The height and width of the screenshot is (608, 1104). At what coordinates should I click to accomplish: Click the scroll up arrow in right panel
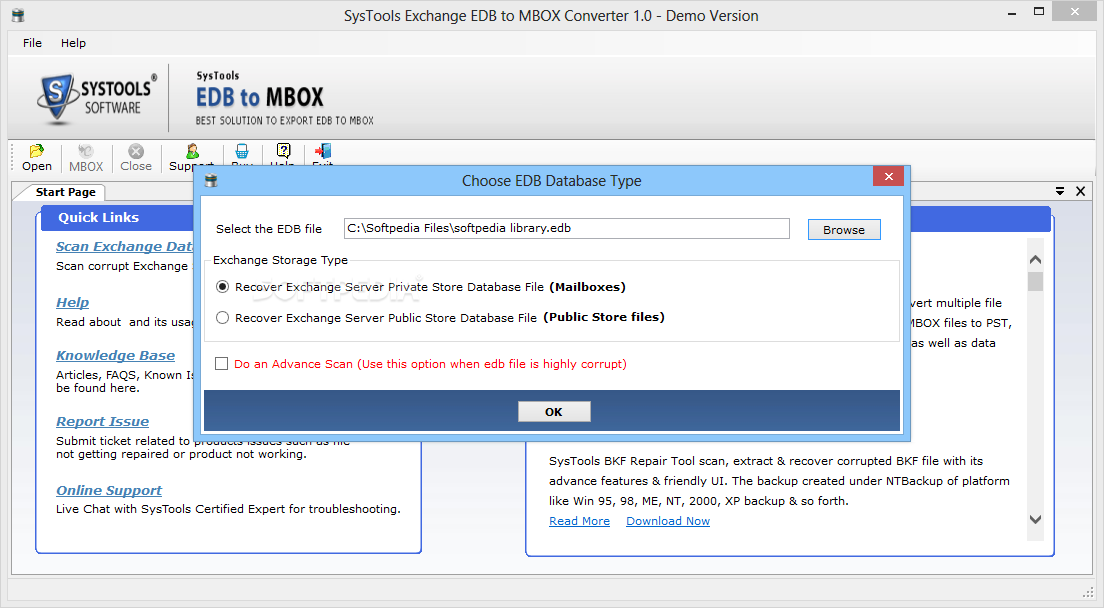[1035, 260]
